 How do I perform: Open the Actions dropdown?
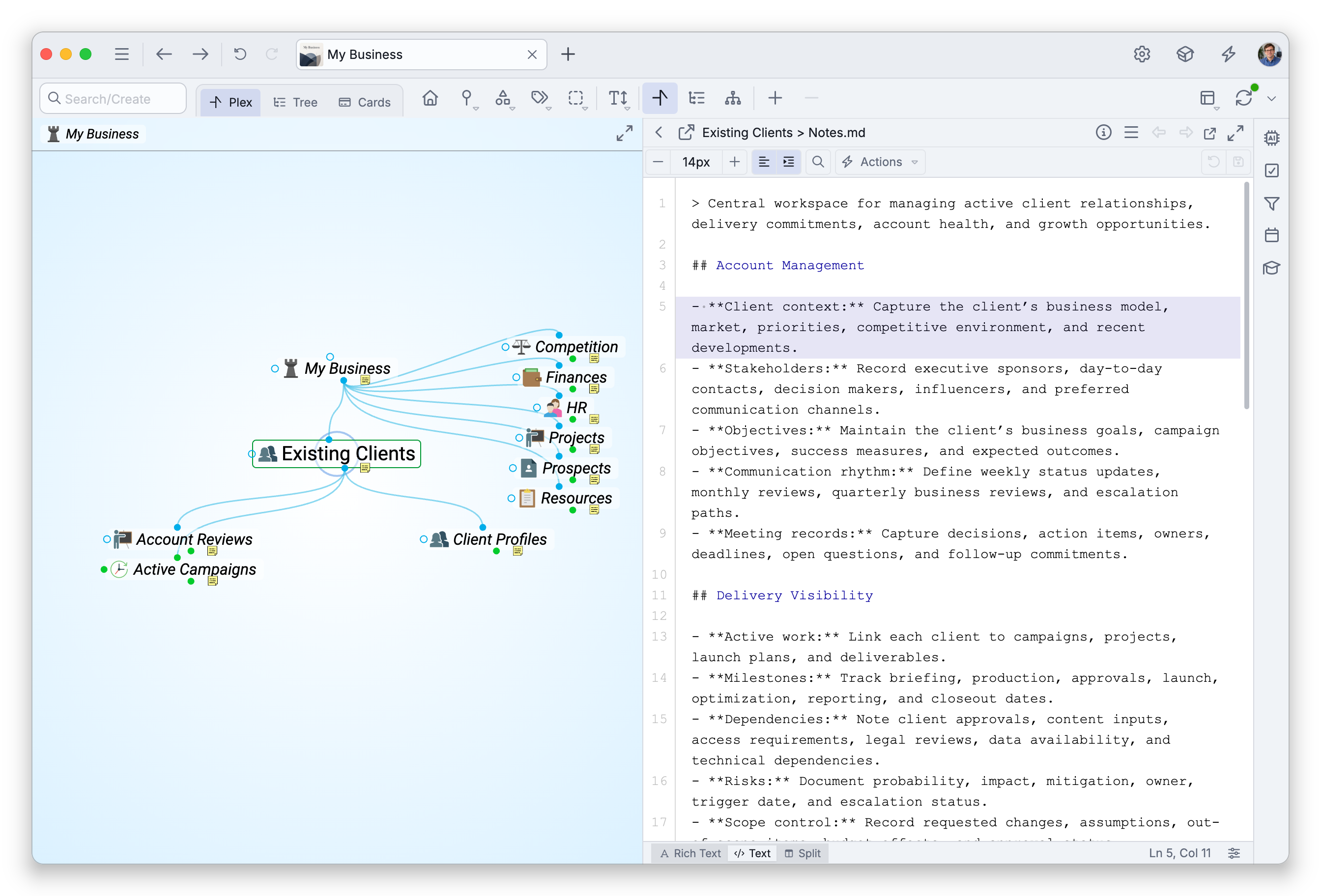point(880,162)
